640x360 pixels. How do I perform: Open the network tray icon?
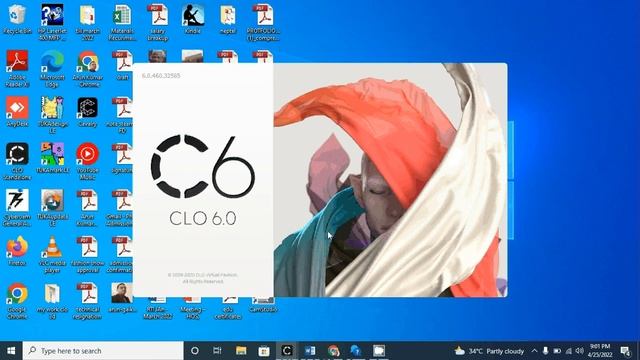568,351
